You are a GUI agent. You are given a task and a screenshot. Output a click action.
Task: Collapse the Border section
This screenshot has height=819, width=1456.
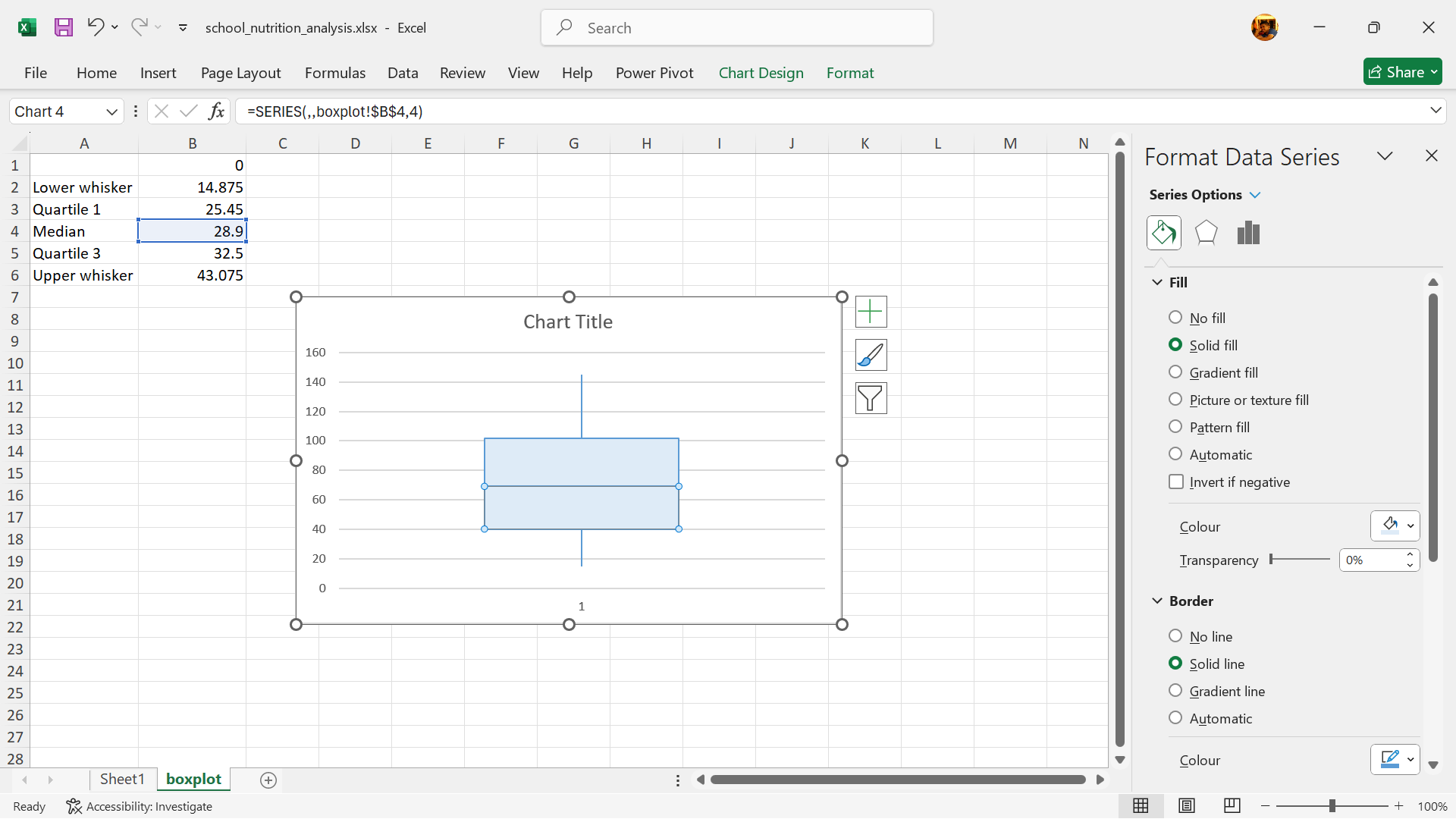(1157, 601)
